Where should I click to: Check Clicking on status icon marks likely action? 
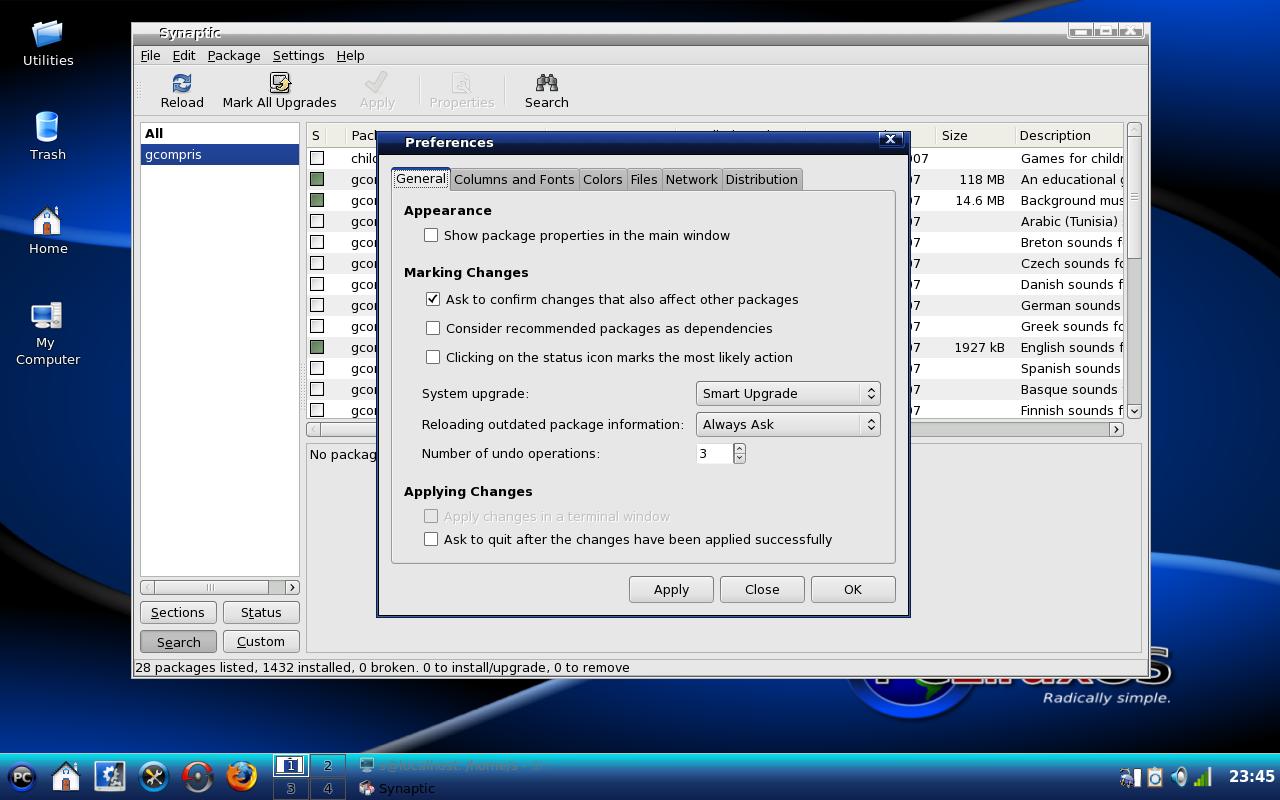point(433,357)
